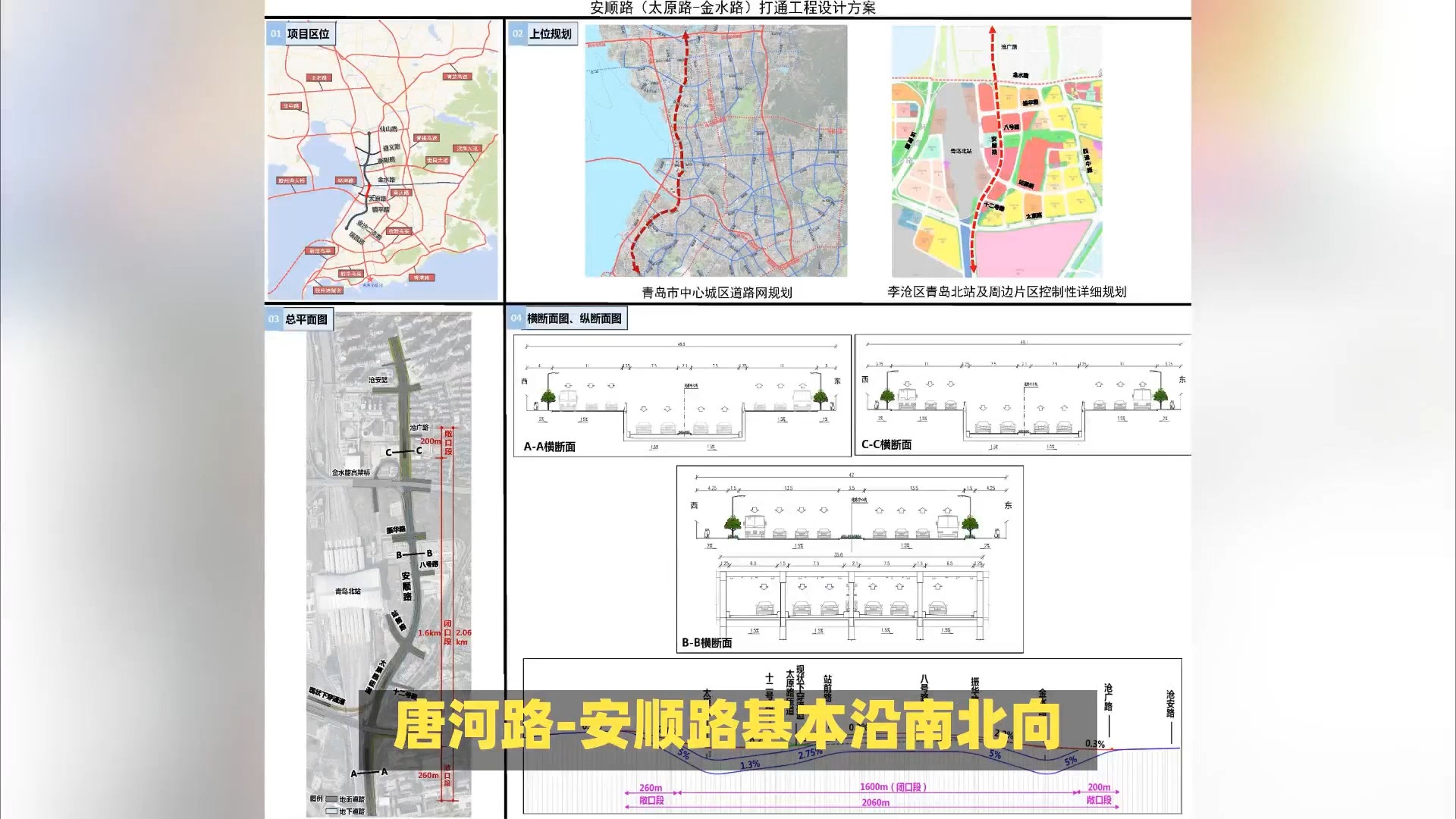Click the B-B横断面 label
The height and width of the screenshot is (819, 1456).
[707, 643]
